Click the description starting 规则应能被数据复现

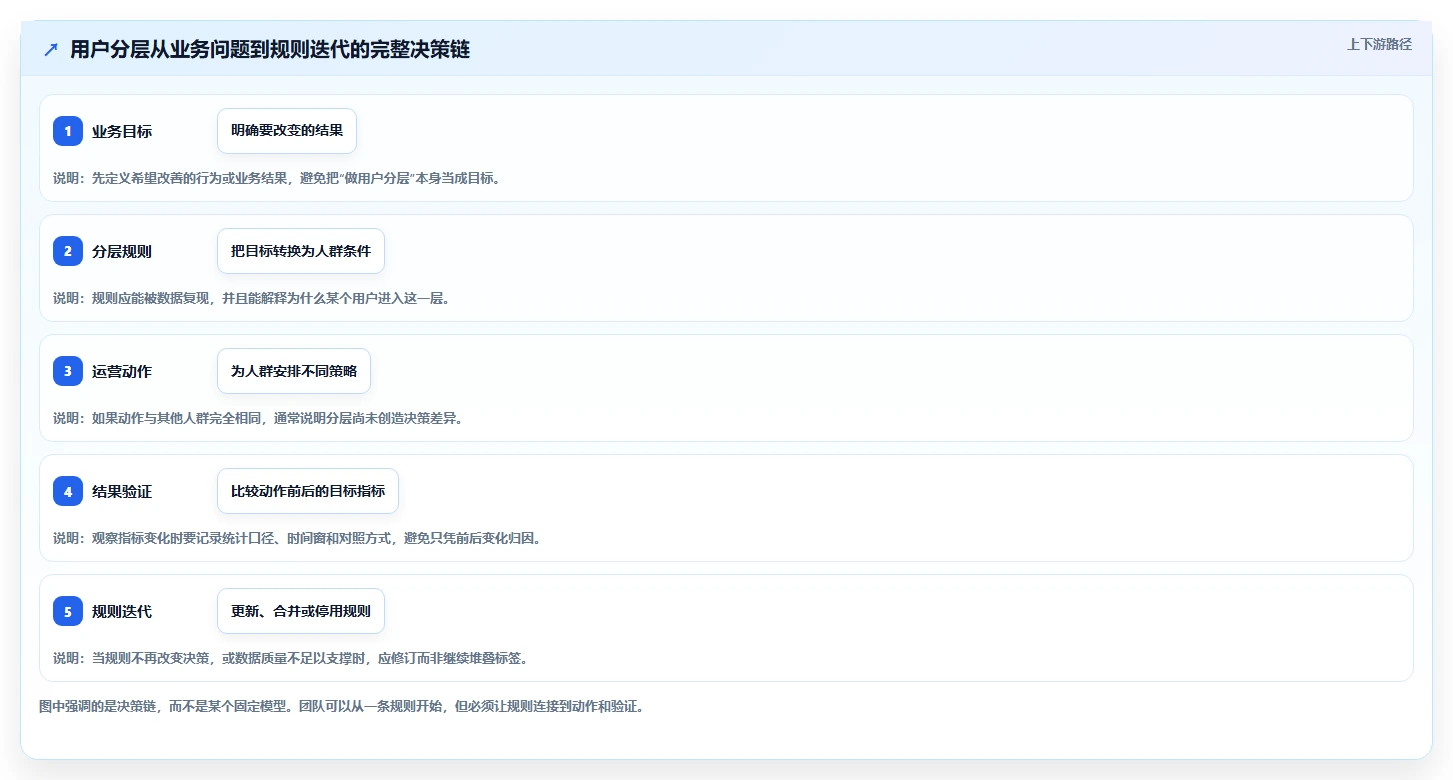[252, 298]
